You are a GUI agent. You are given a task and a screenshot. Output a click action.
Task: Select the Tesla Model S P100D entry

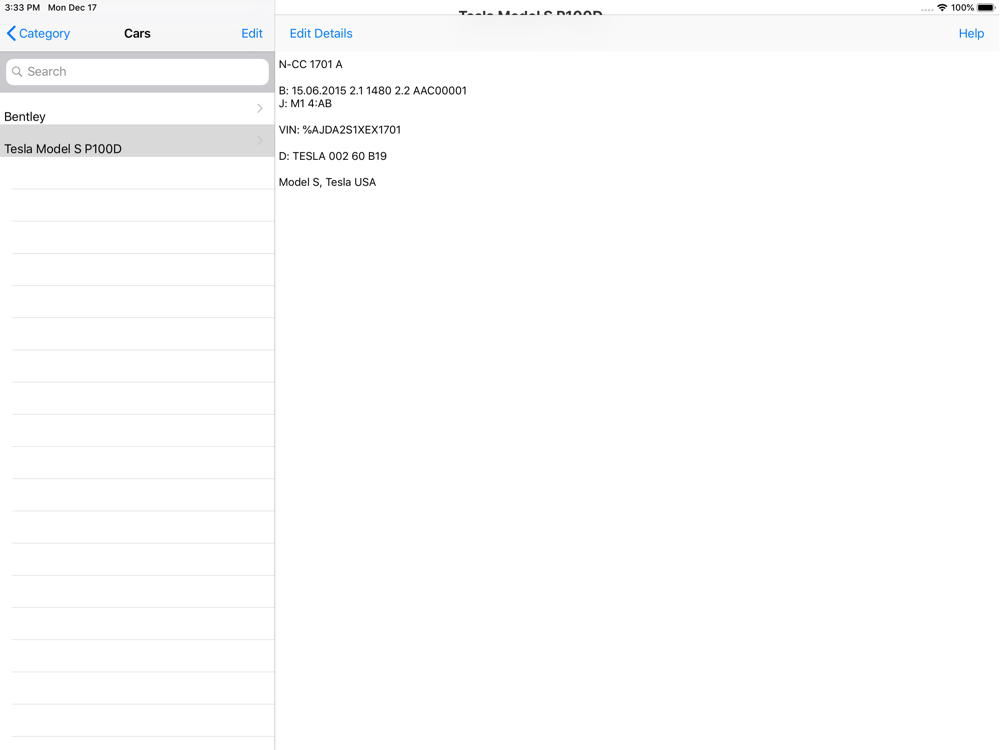(x=137, y=141)
